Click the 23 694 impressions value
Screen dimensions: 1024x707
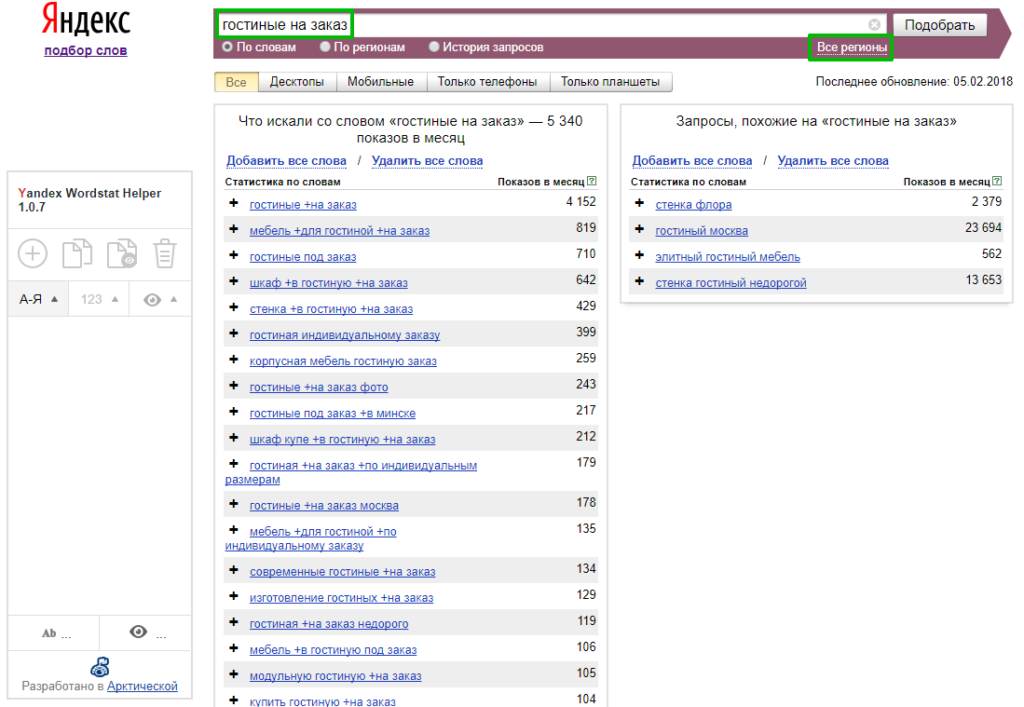tap(983, 228)
